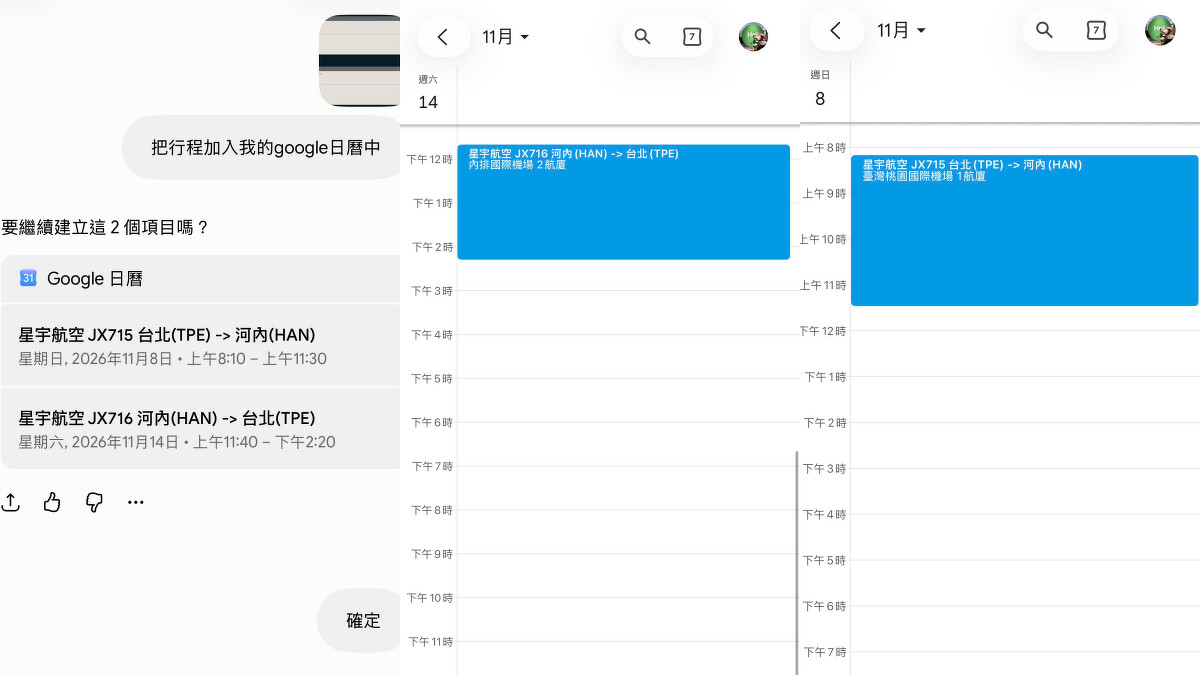
Task: Select the 要繼續建立這 2 個項目嗎 text
Action: coord(105,227)
